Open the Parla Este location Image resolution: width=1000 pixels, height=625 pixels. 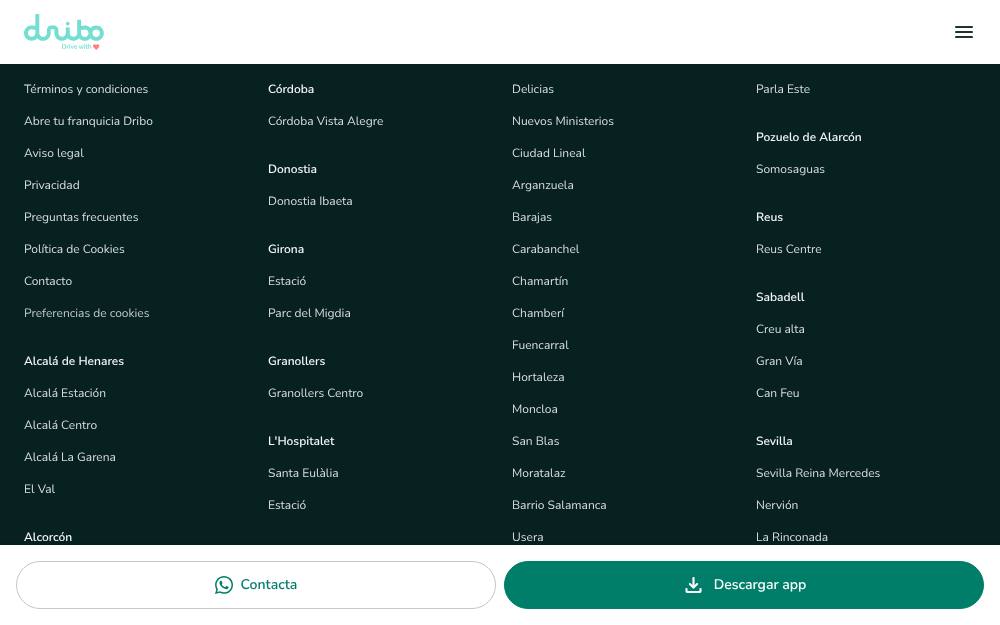[783, 89]
